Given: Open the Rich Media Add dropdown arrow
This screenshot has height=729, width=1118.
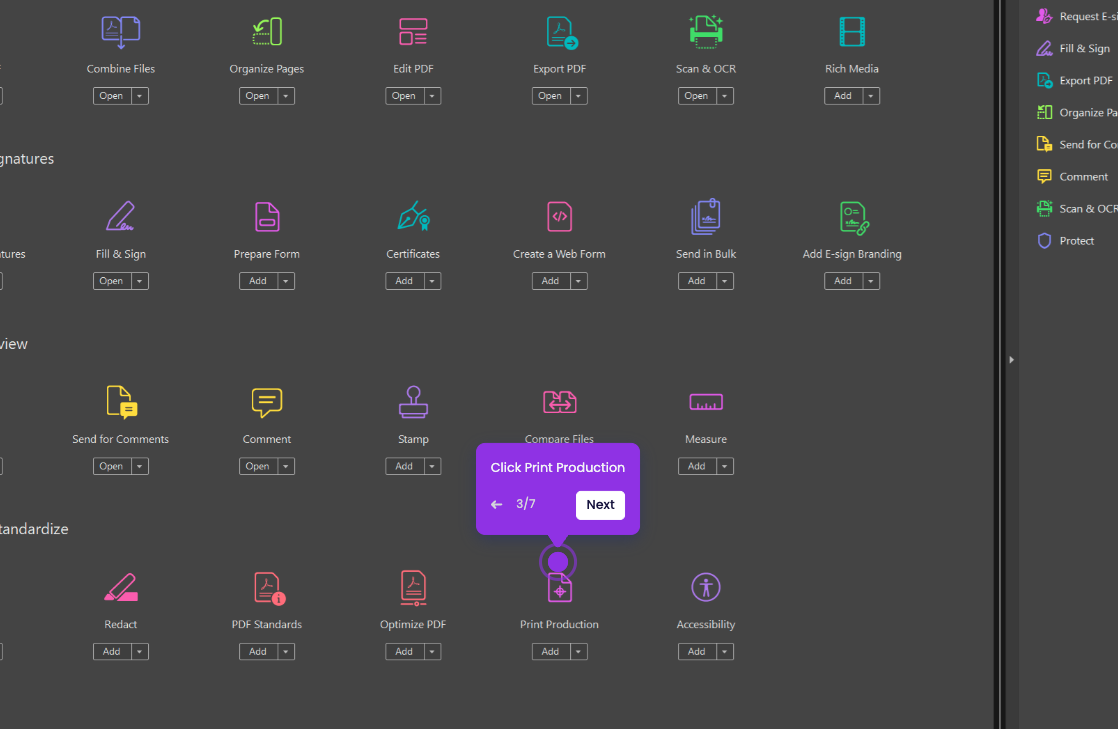Looking at the screenshot, I should (871, 96).
